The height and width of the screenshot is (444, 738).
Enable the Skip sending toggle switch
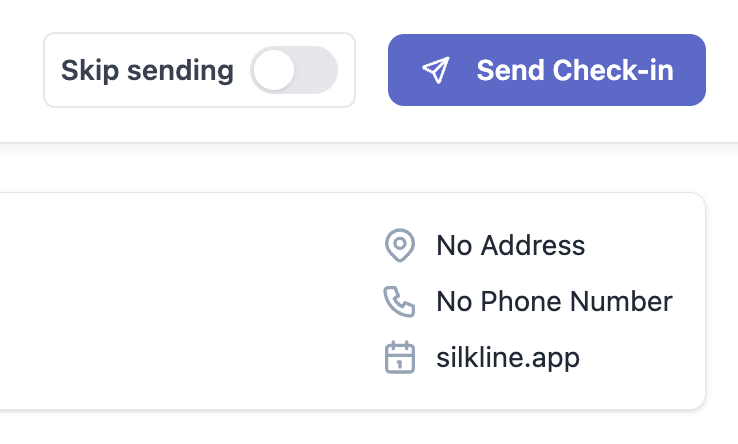point(294,70)
